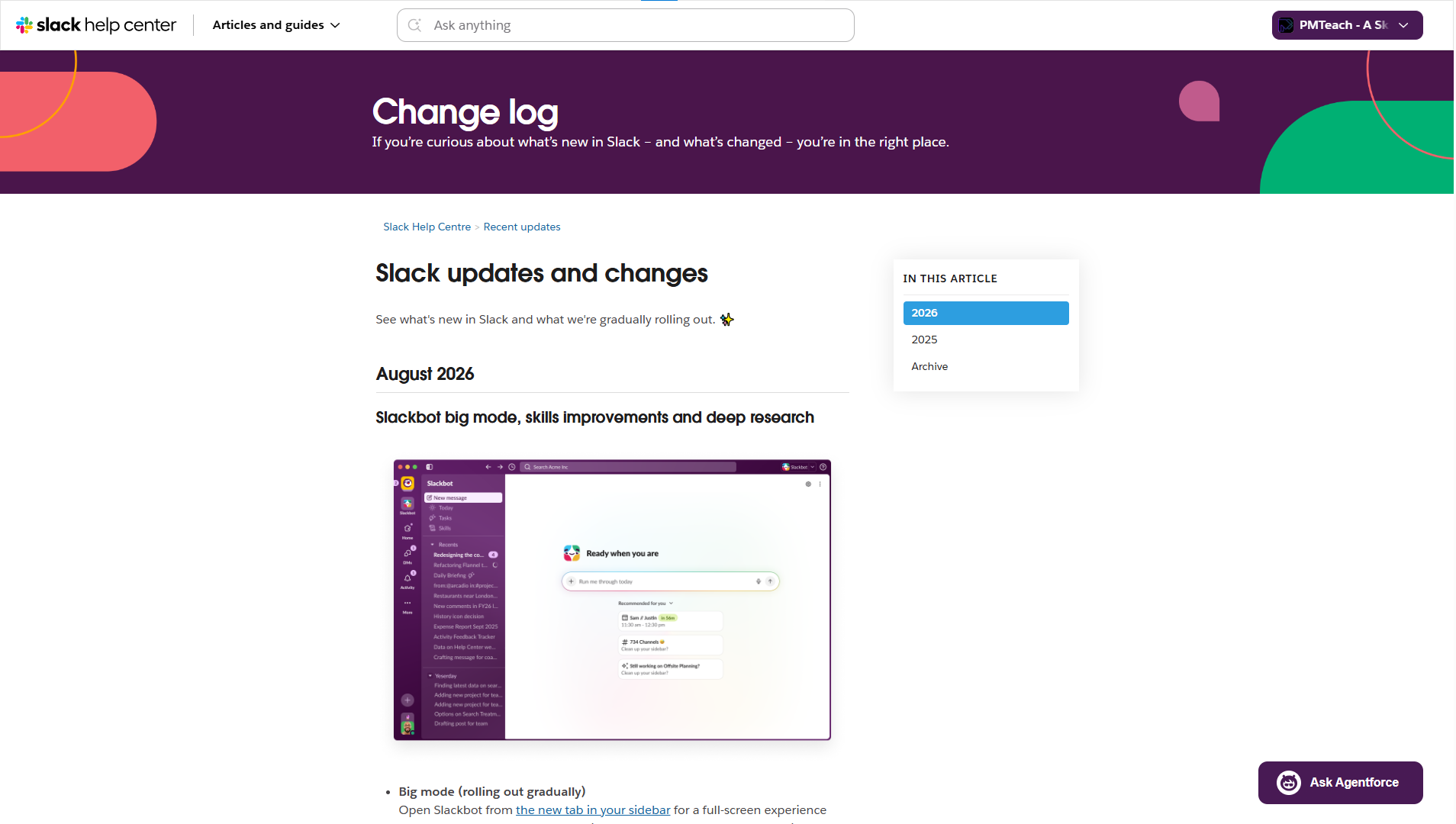Click the Change log banner title
The width and height of the screenshot is (1456, 824).
(465, 112)
